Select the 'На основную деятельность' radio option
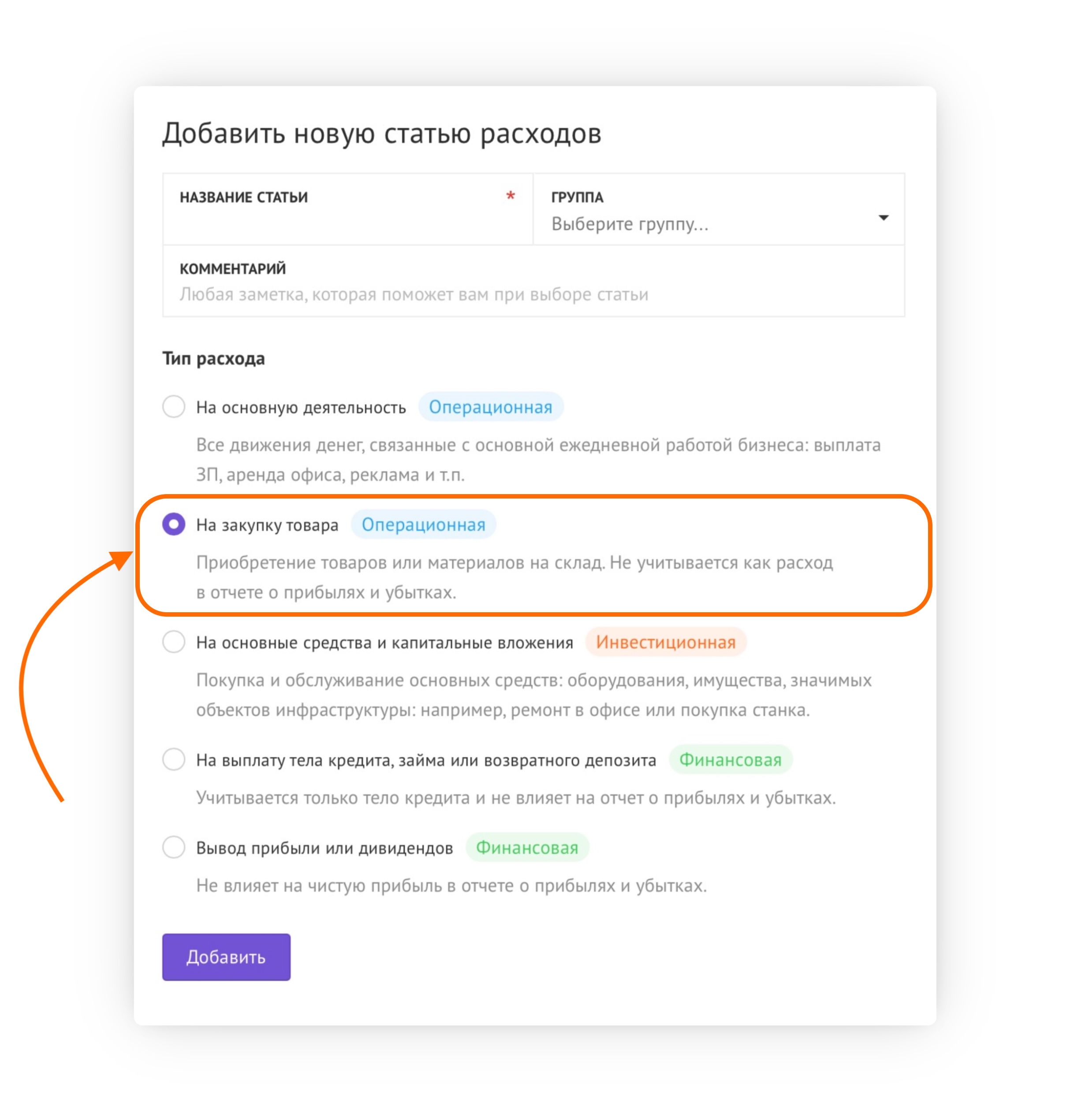Viewport: 1085px width, 1120px height. (174, 407)
